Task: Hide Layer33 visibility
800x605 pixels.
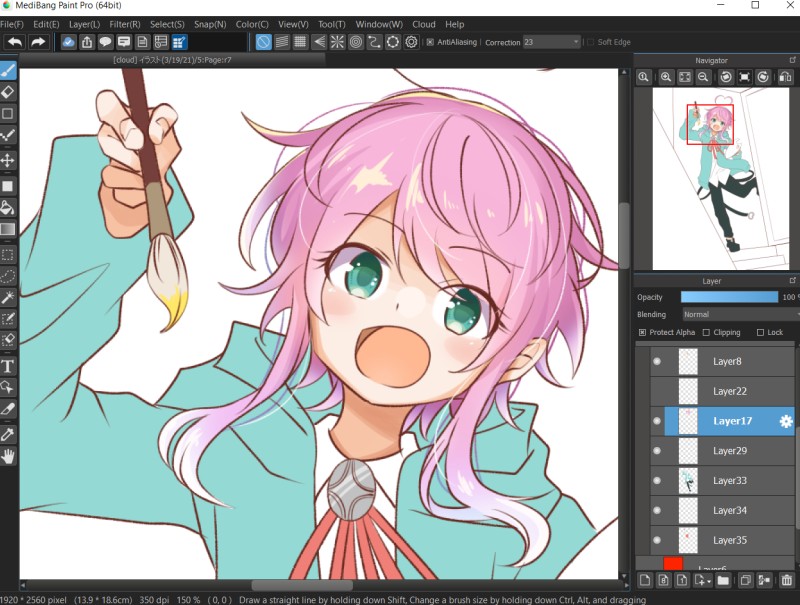Action: 657,481
